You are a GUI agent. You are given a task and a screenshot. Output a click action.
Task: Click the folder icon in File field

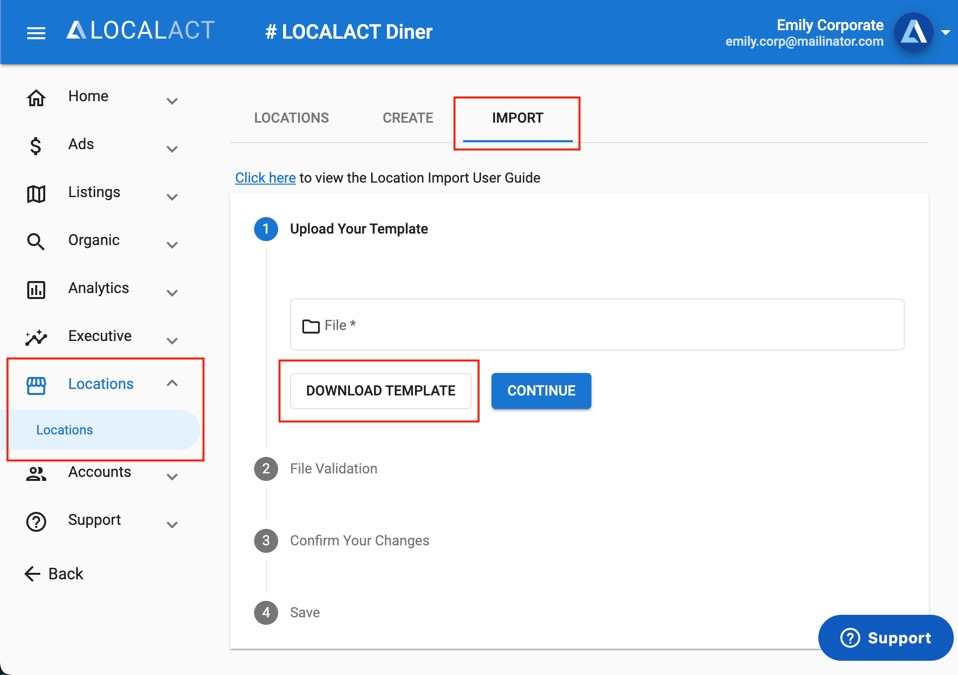click(x=311, y=326)
